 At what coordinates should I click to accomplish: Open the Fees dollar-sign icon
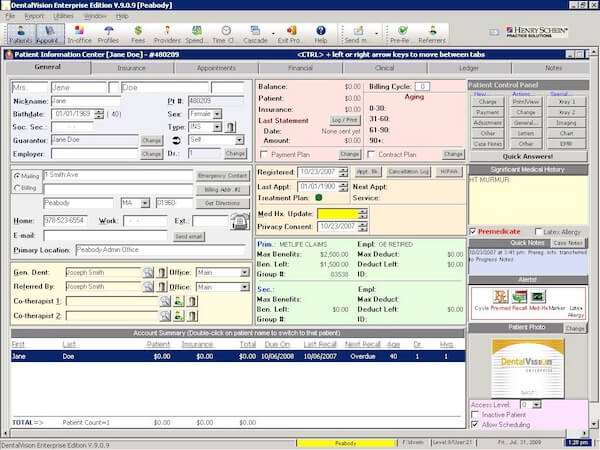pyautogui.click(x=138, y=34)
